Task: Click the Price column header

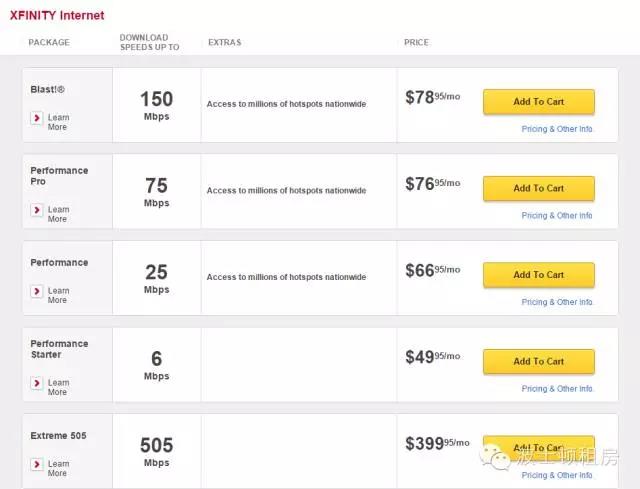Action: (416, 43)
